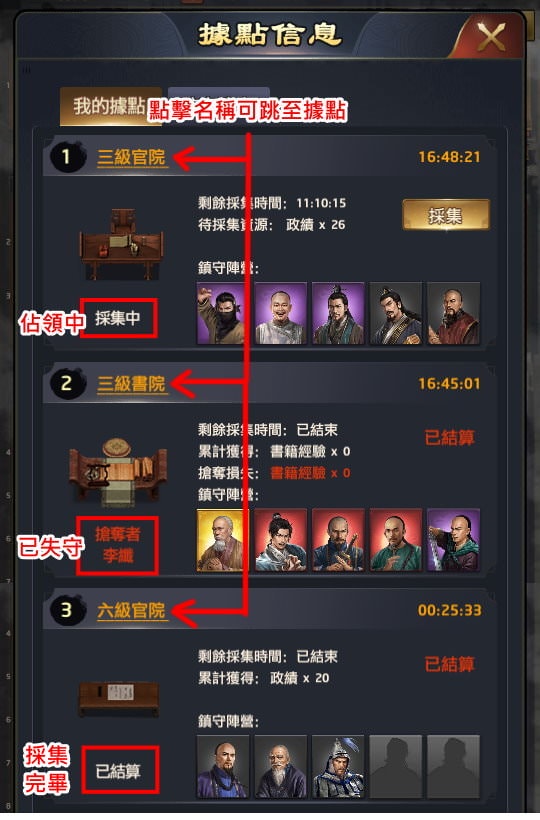
Task: Select the gold-framed elder defender portrait
Action: (220, 540)
